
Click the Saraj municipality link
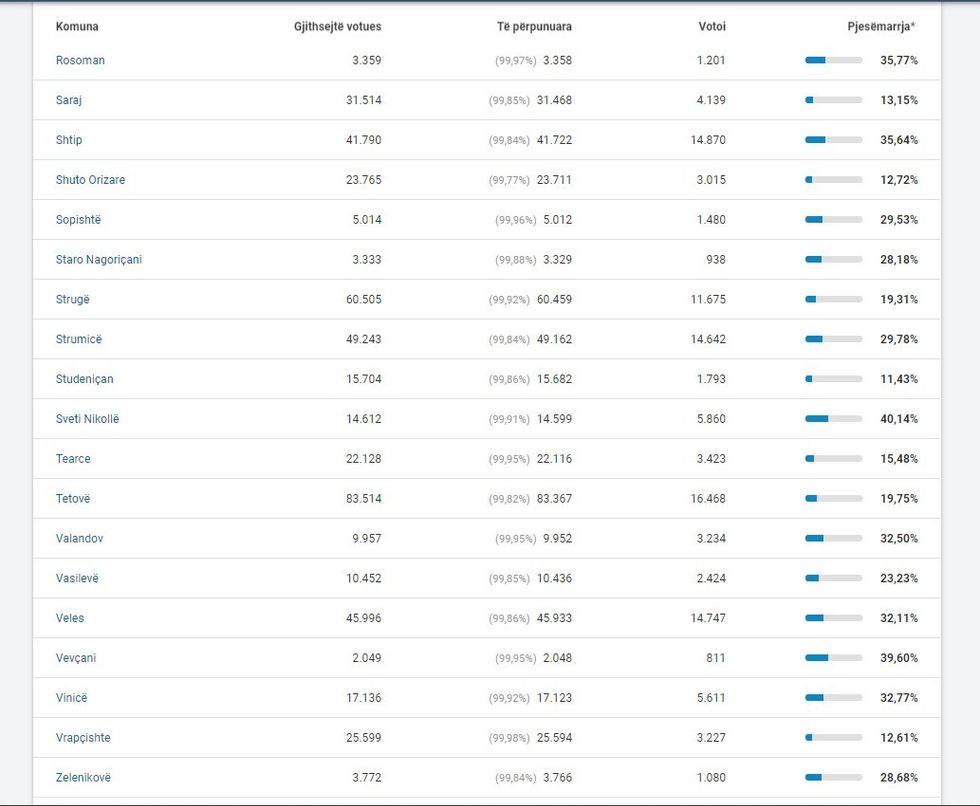[x=68, y=100]
